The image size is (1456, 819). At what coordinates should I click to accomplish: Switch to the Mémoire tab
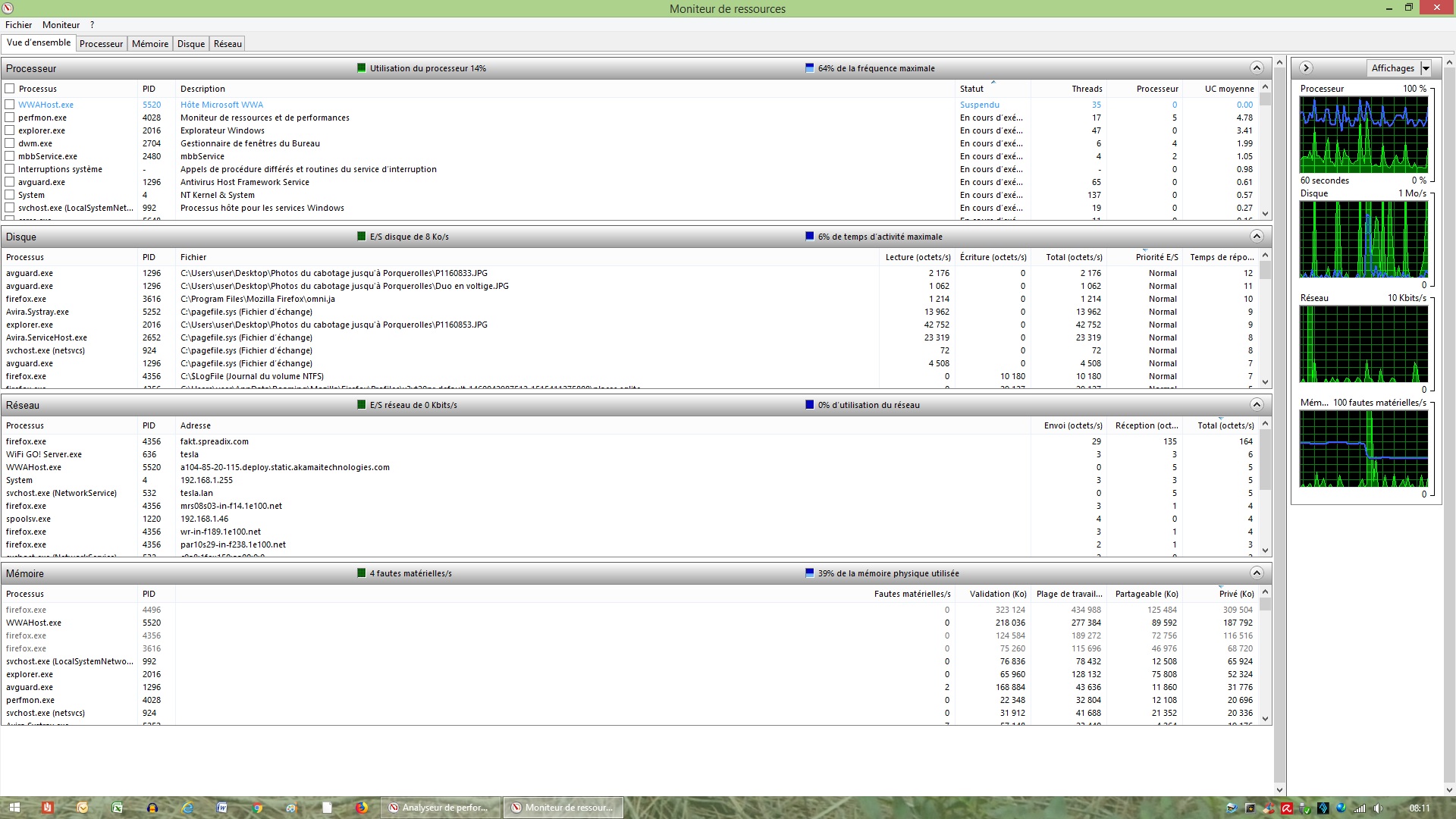click(x=150, y=44)
